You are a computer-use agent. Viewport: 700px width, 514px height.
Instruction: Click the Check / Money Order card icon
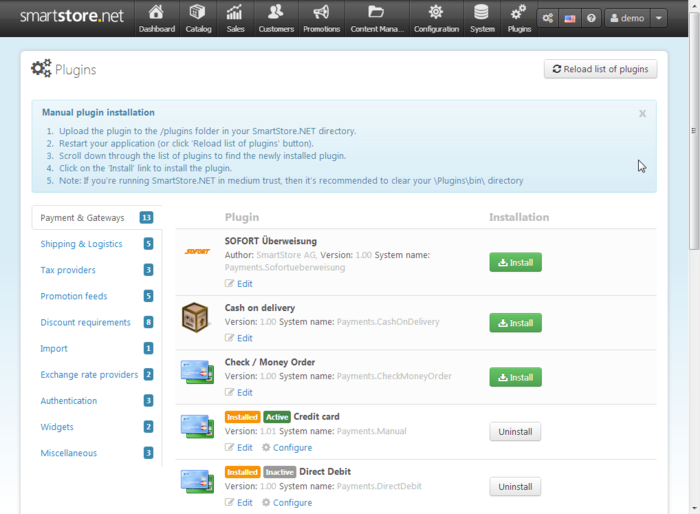197,372
